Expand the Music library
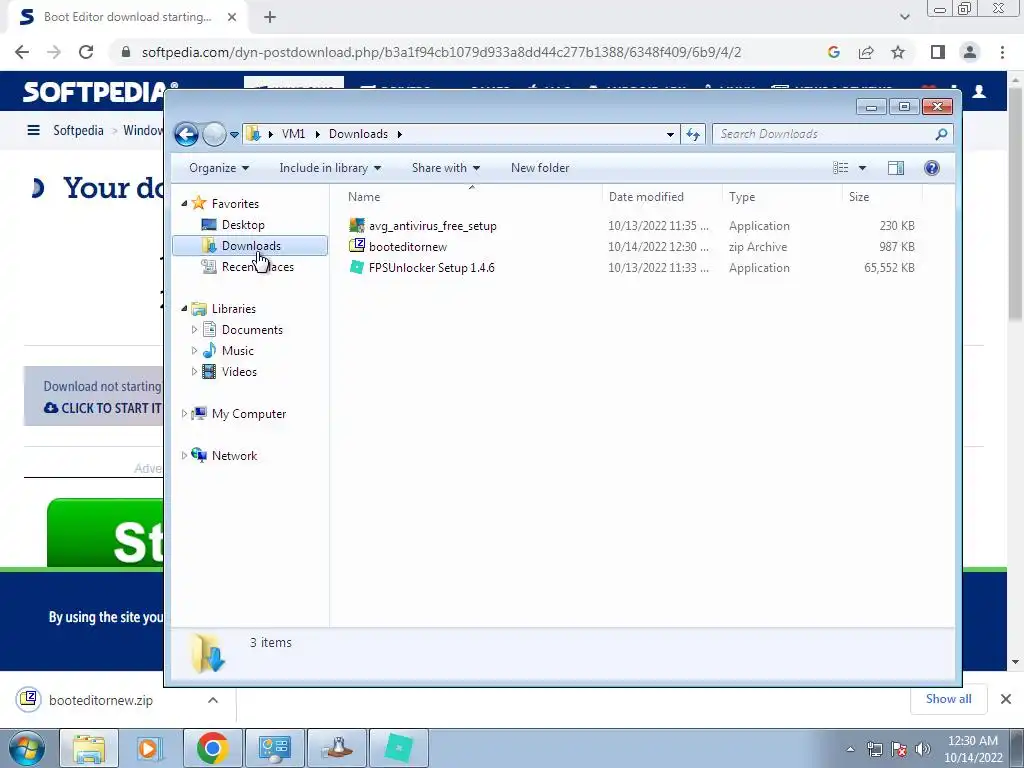1024x768 pixels. (x=194, y=351)
